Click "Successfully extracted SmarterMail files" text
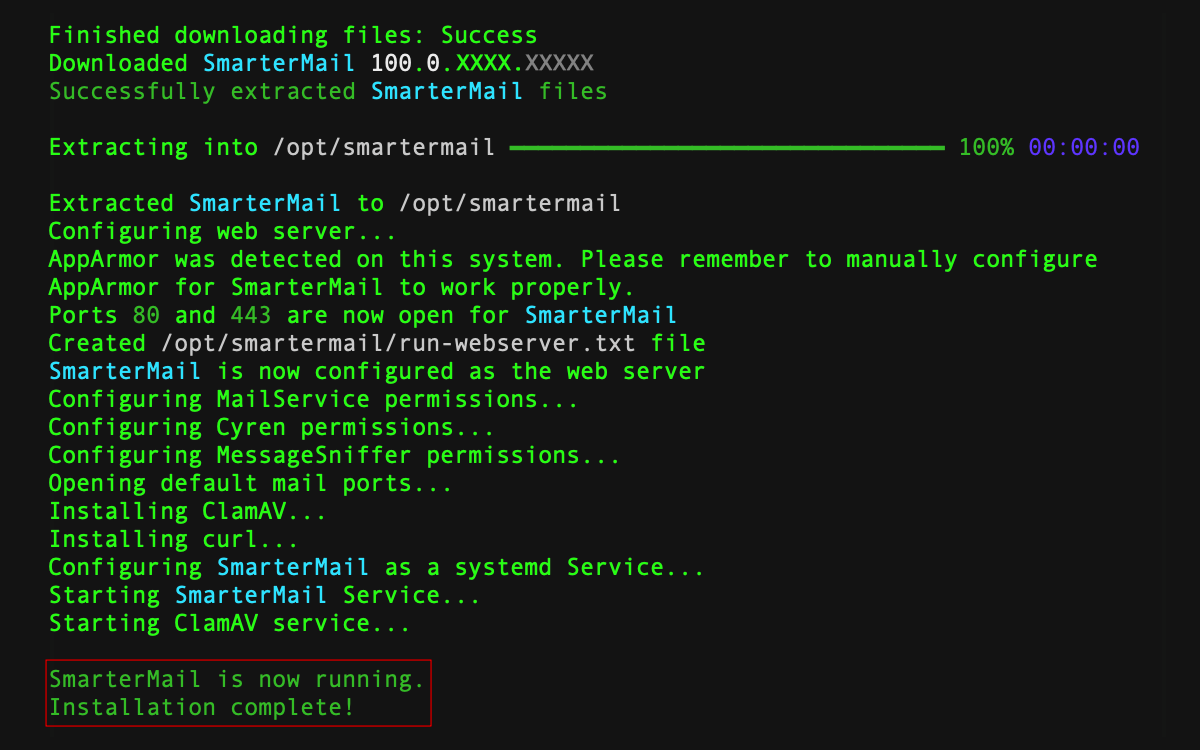This screenshot has height=750, width=1200. (x=328, y=92)
